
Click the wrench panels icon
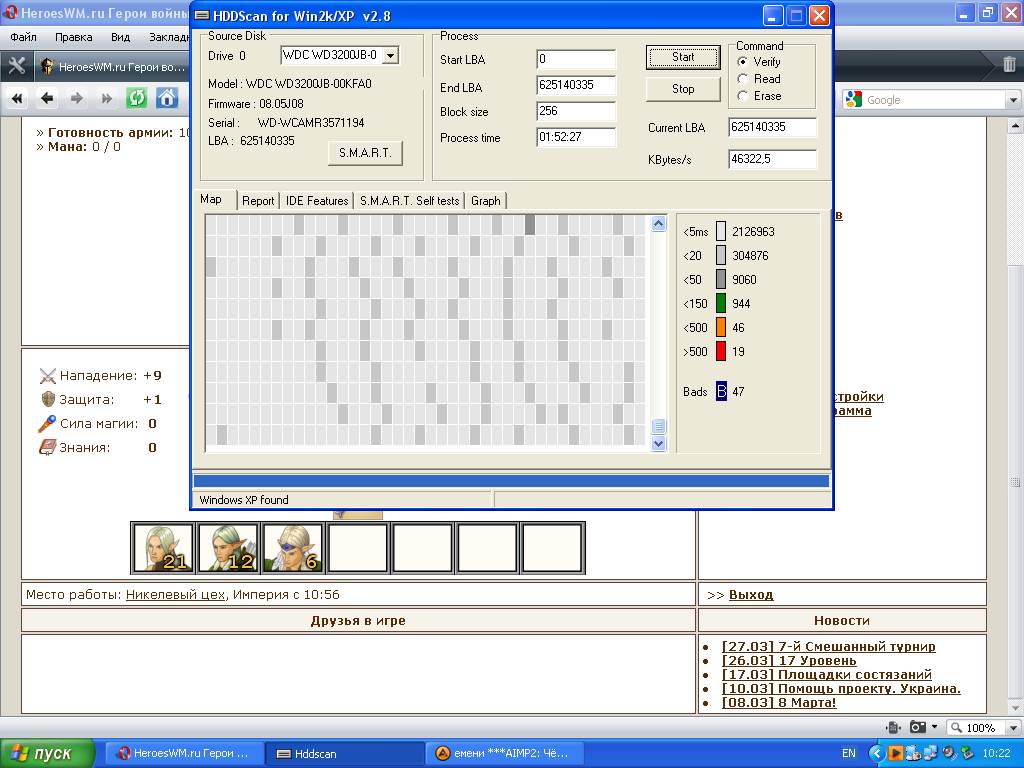[x=16, y=66]
